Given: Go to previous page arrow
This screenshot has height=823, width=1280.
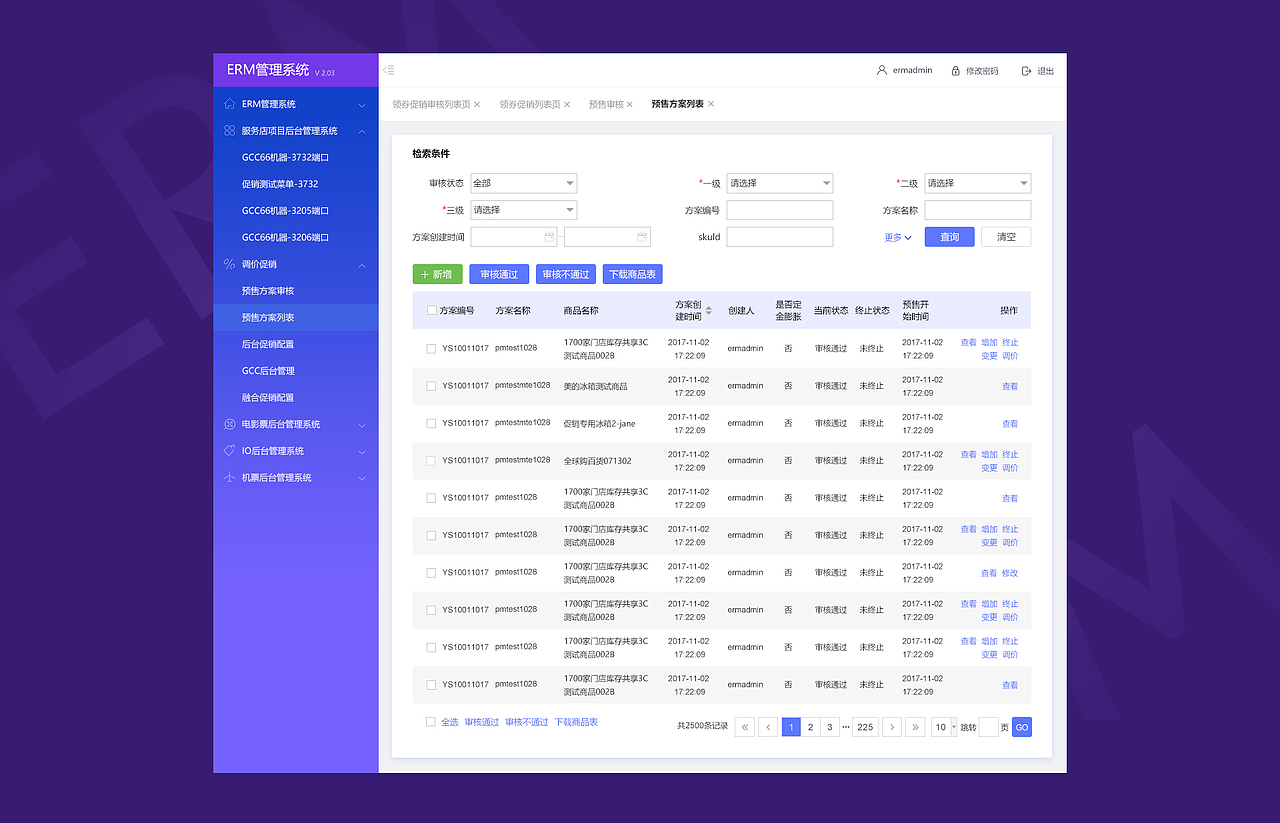Looking at the screenshot, I should 768,728.
